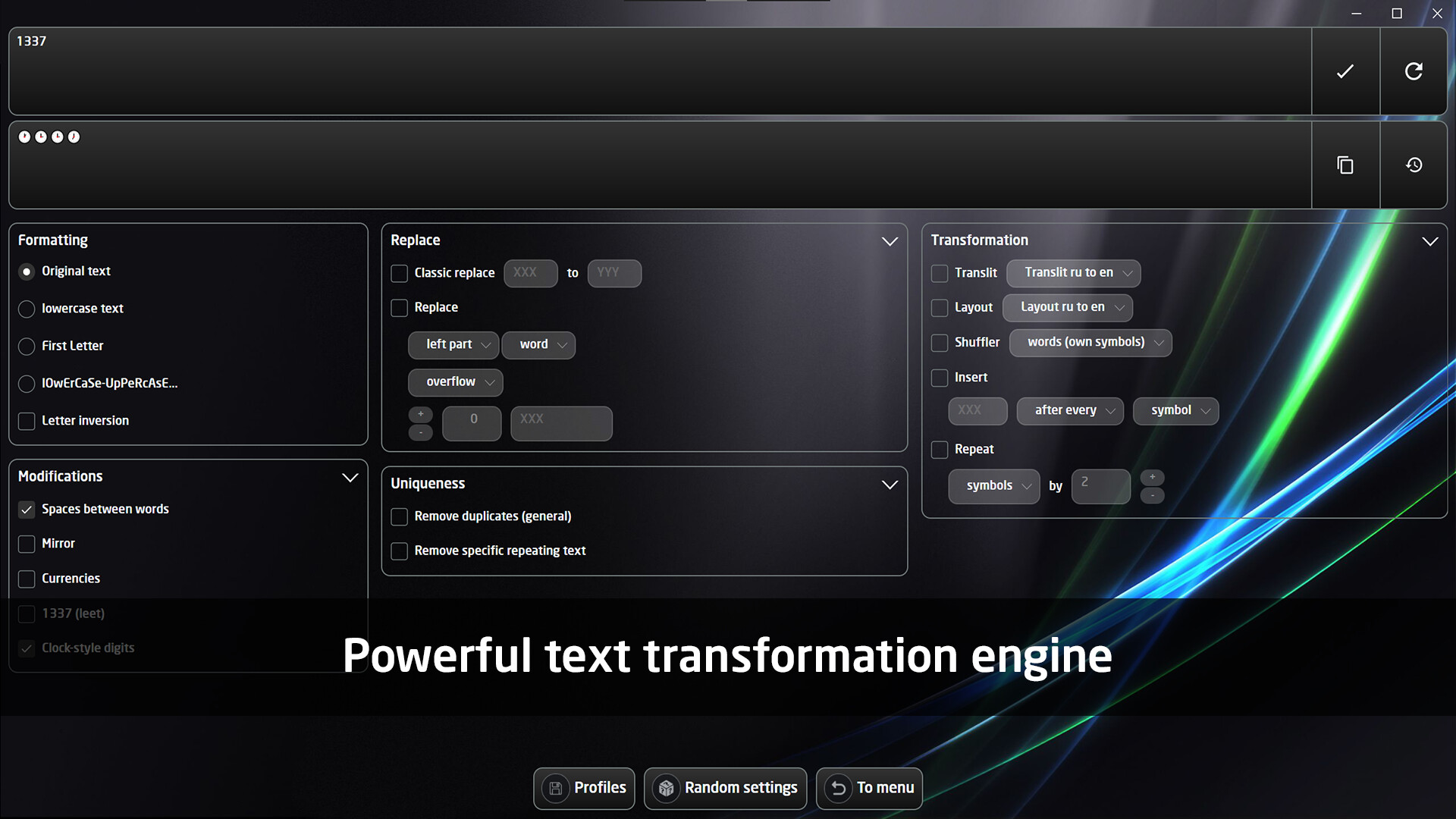Screen dimensions: 1456x819
Task: Click the checkmark apply icon
Action: (x=1345, y=71)
